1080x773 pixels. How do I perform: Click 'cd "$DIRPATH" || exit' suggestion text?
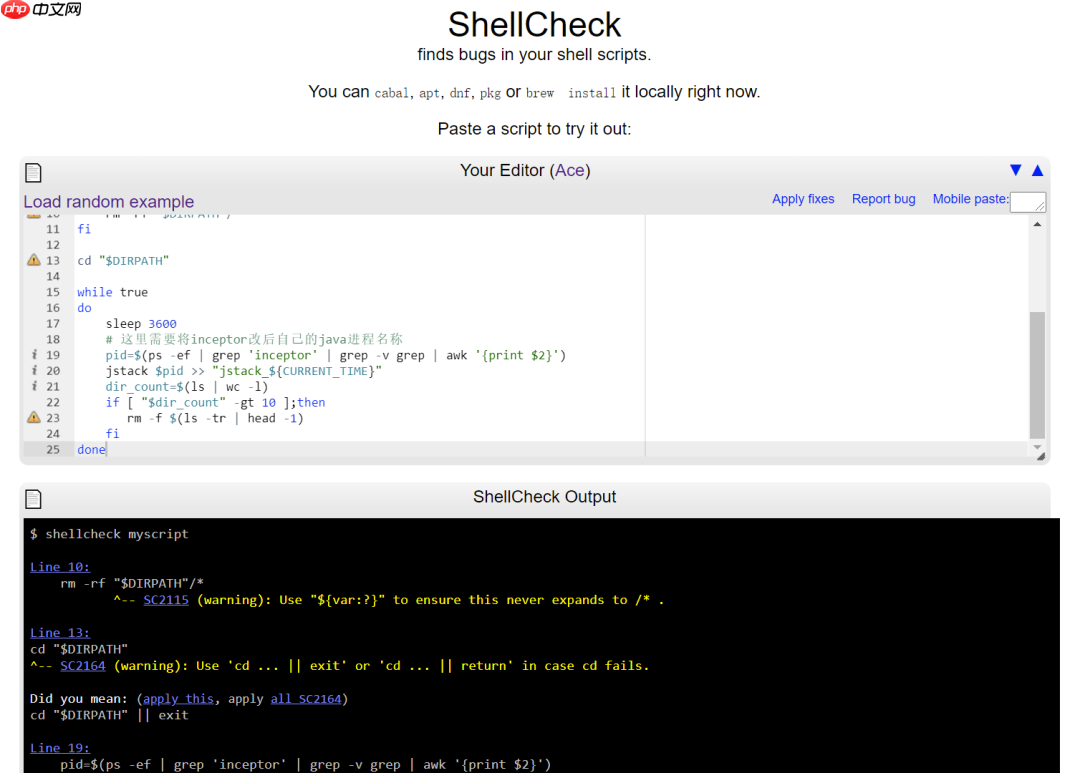coord(109,715)
